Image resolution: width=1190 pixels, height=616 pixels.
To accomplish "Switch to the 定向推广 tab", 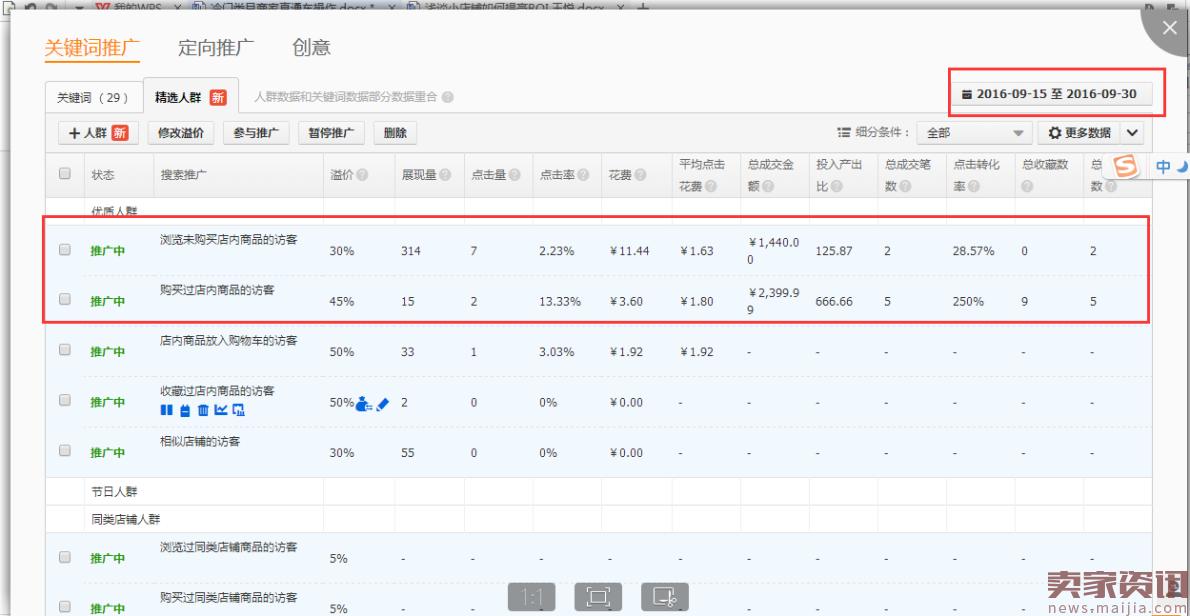I will [215, 47].
